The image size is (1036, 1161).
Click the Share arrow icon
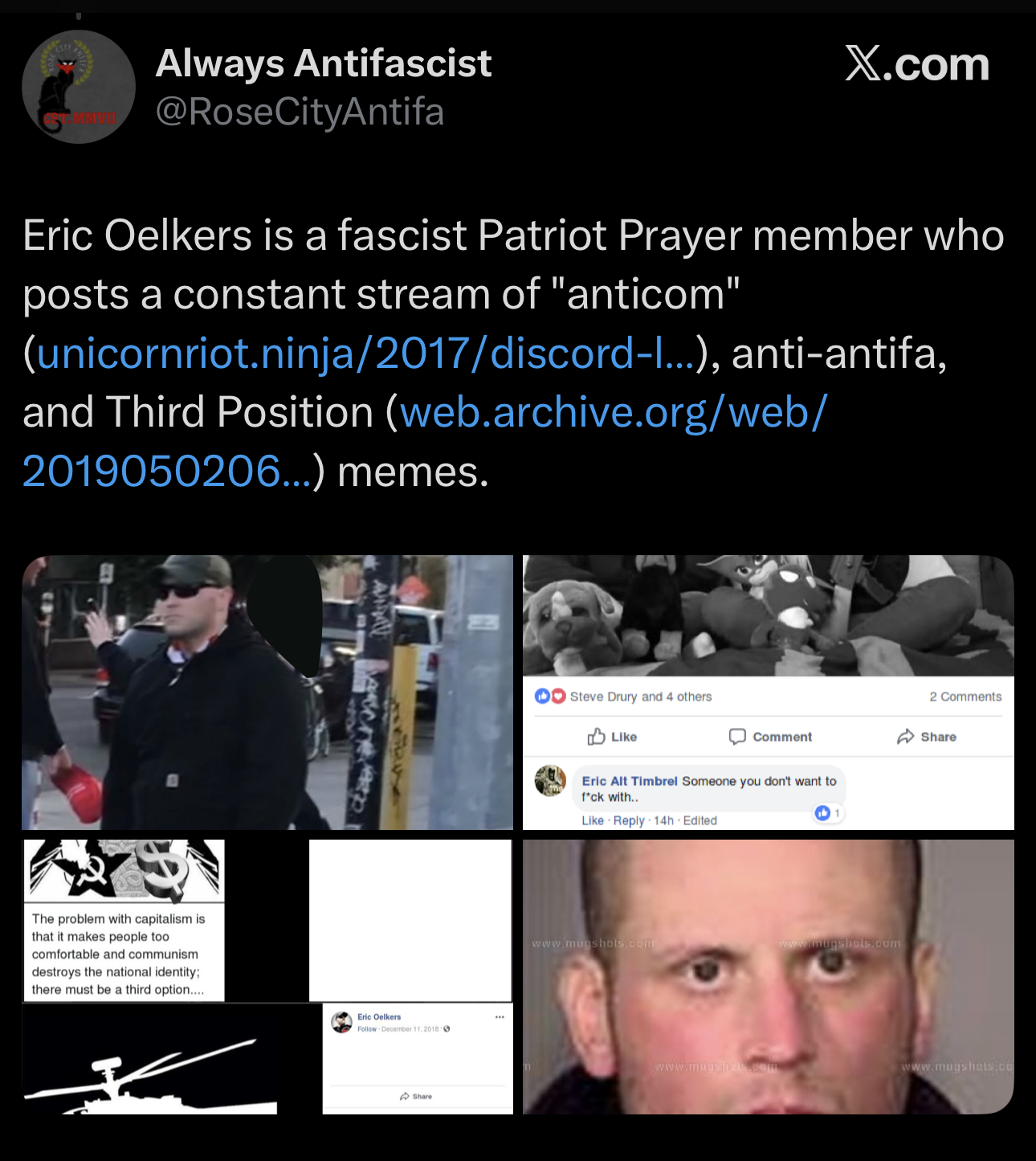[x=906, y=737]
